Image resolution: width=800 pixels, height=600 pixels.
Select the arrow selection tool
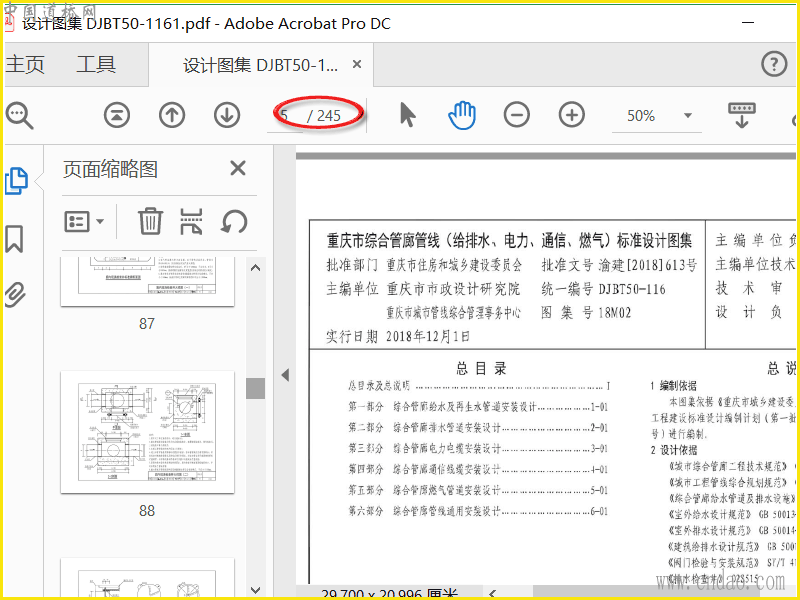pyautogui.click(x=407, y=114)
